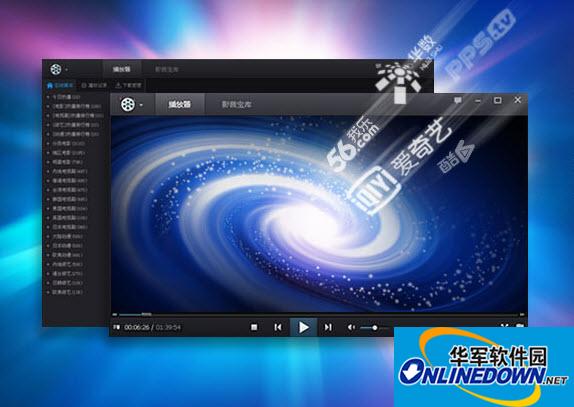Switch to the 播放器 tab in the front window
The width and height of the screenshot is (574, 407).
pos(180,104)
